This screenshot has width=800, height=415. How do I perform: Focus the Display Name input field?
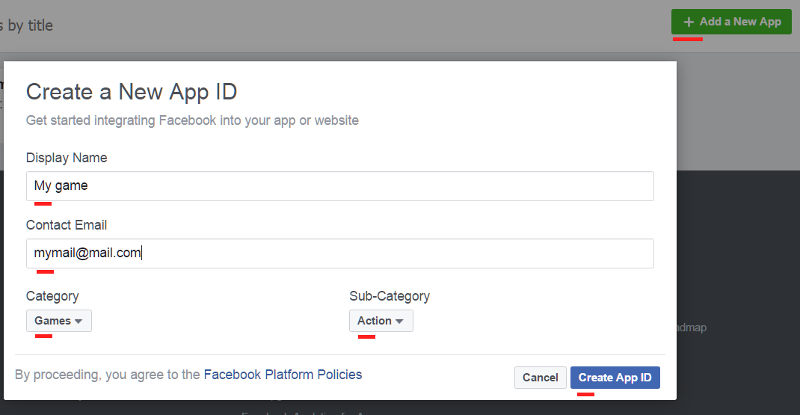click(x=340, y=186)
